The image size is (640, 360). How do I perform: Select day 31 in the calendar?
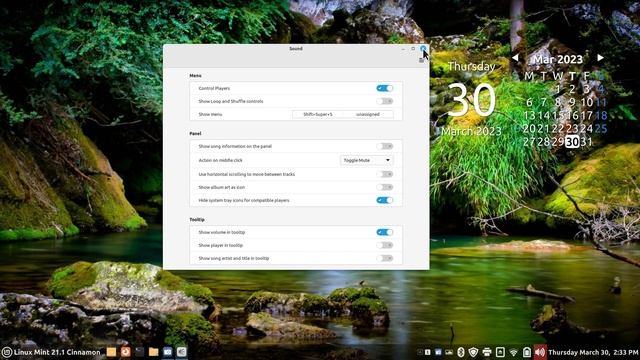click(587, 142)
